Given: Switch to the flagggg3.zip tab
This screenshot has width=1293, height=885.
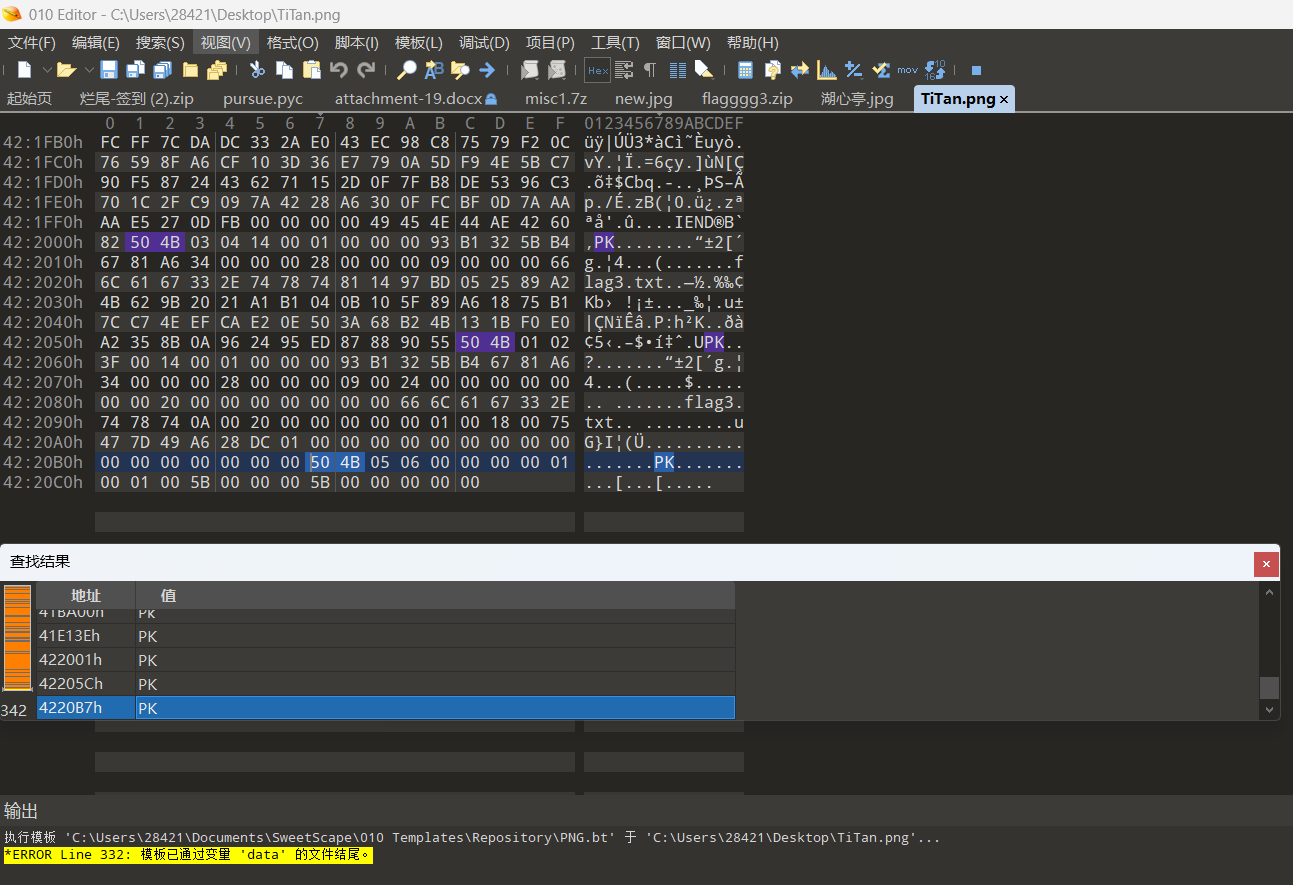Looking at the screenshot, I should click(x=748, y=98).
